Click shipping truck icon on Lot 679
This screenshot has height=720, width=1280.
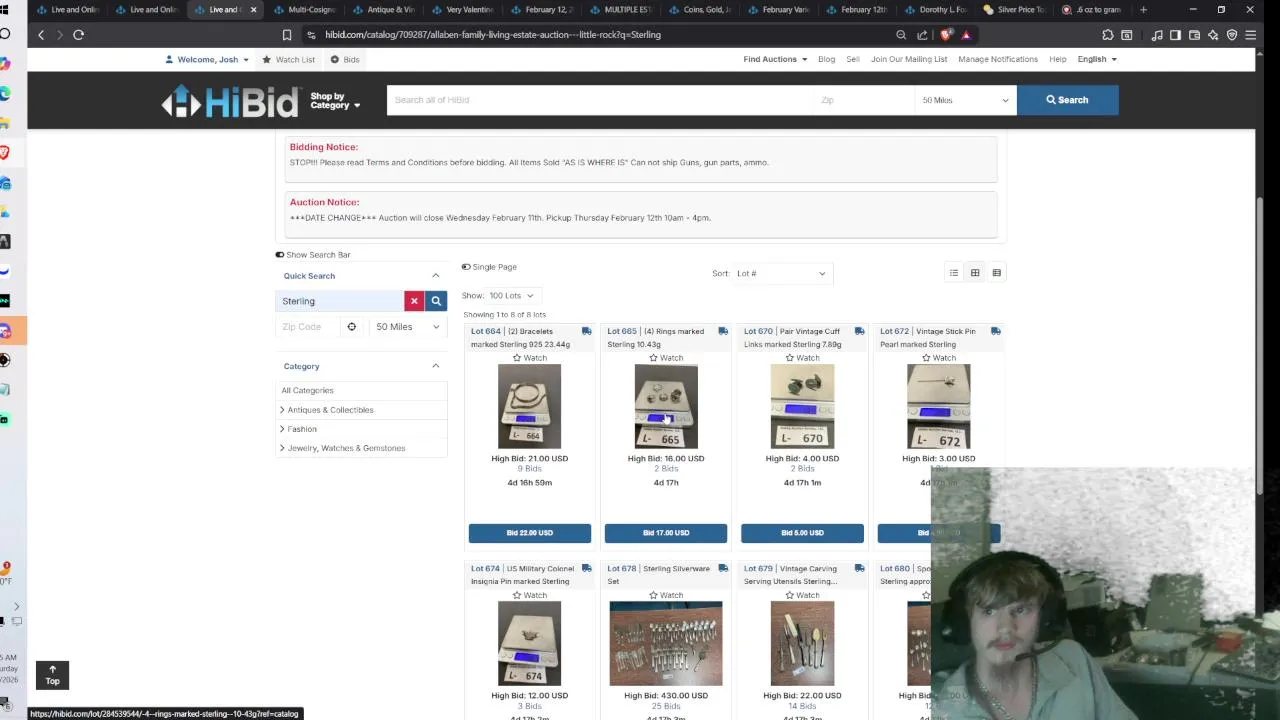tap(859, 568)
